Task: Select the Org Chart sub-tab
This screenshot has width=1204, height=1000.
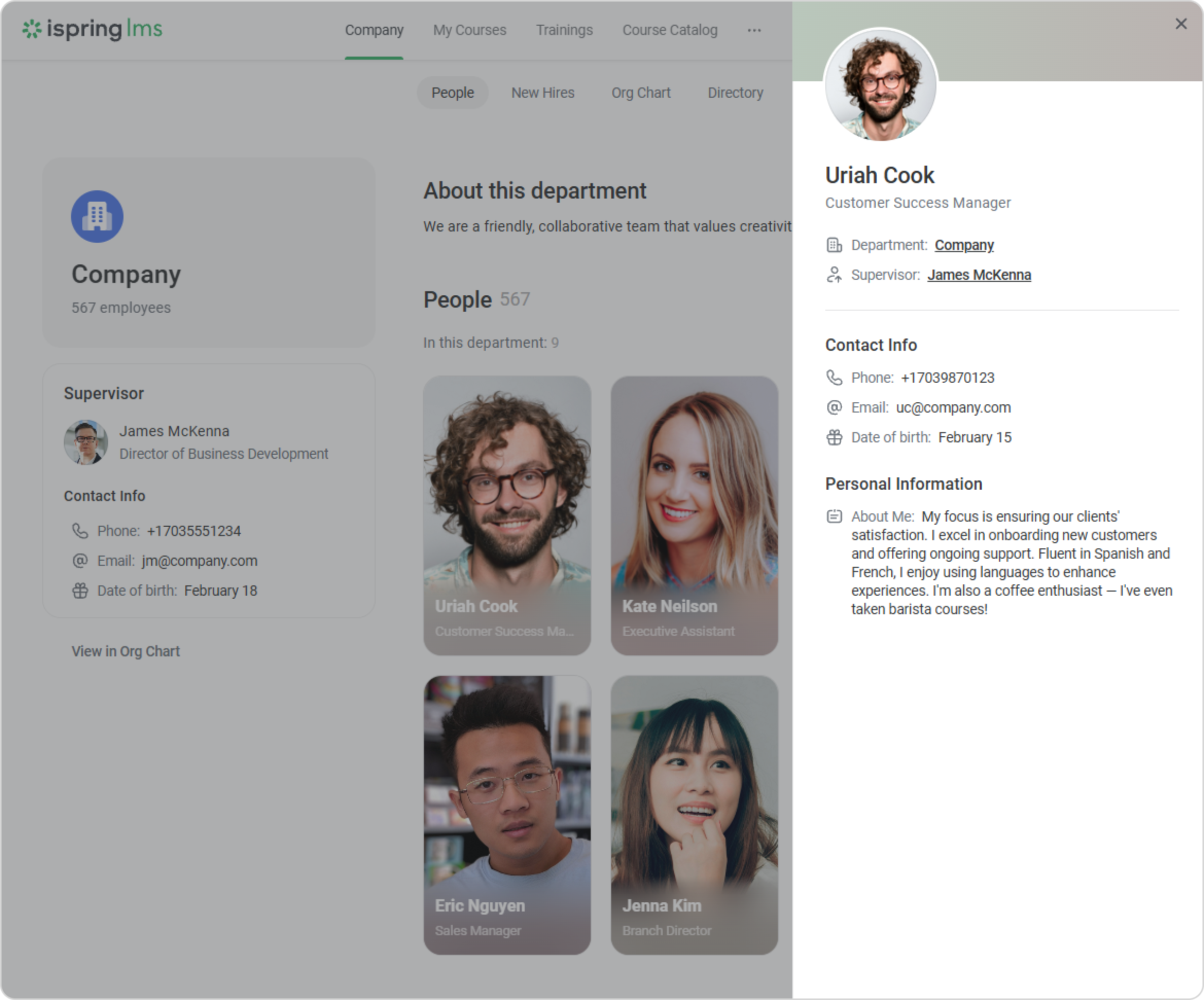Action: tap(641, 93)
